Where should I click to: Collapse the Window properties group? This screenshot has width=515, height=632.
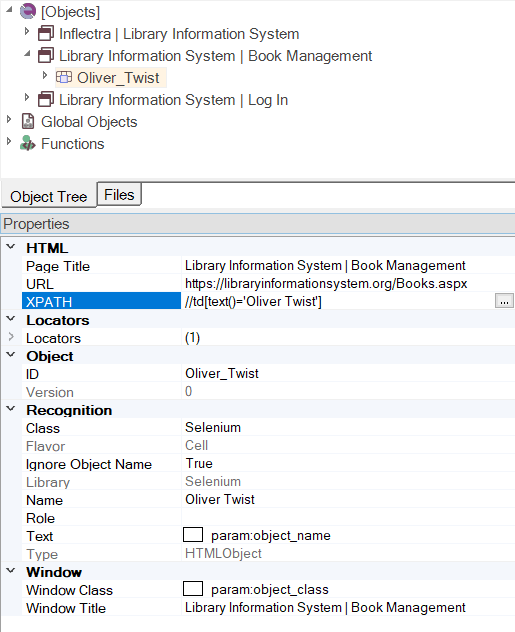[x=11, y=571]
